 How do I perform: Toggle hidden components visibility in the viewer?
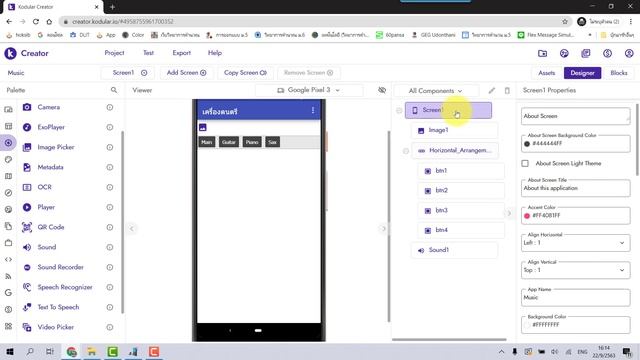coord(382,90)
